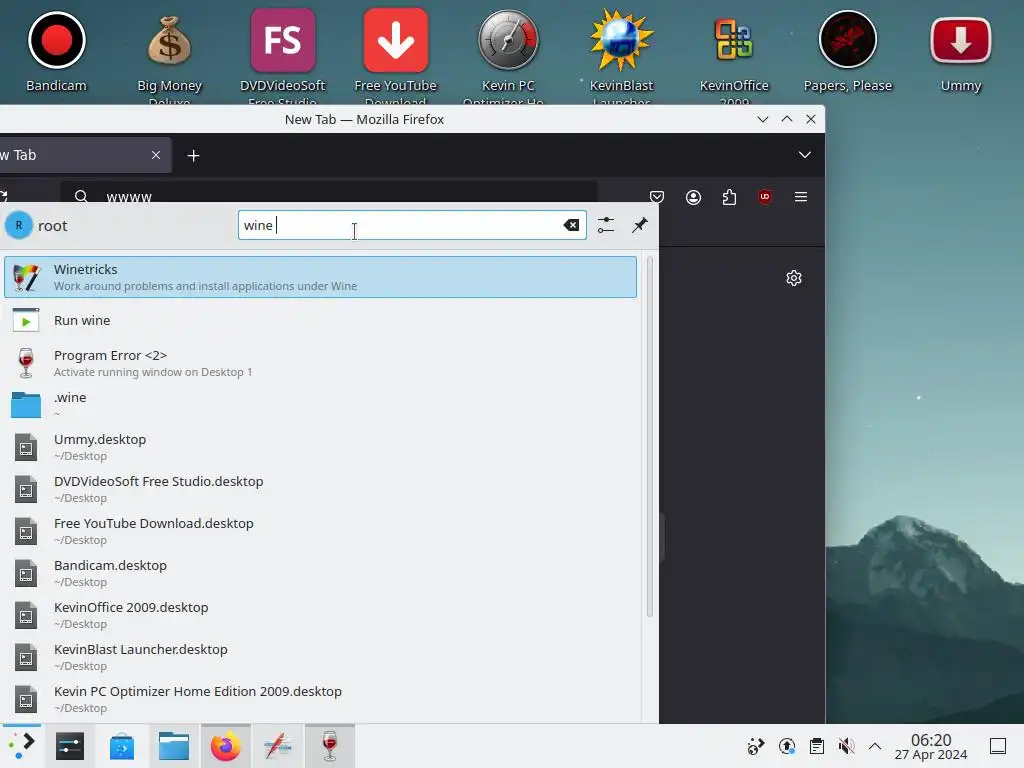Viewport: 1024px width, 768px height.
Task: Open Kevin PC Optimizer Home Edition 2009.desktop result
Action: pos(320,699)
